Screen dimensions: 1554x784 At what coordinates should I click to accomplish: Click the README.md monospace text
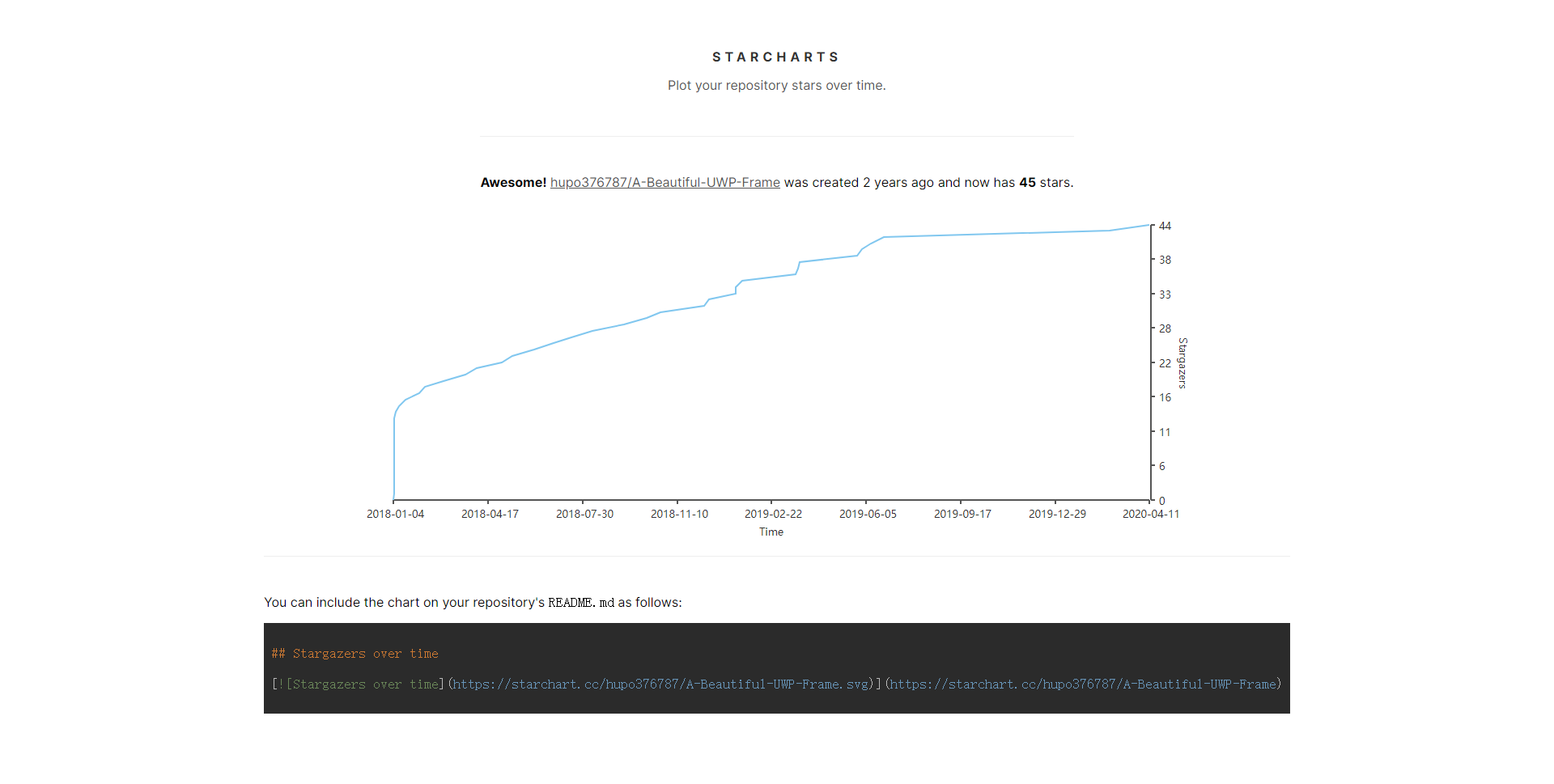[x=581, y=603]
